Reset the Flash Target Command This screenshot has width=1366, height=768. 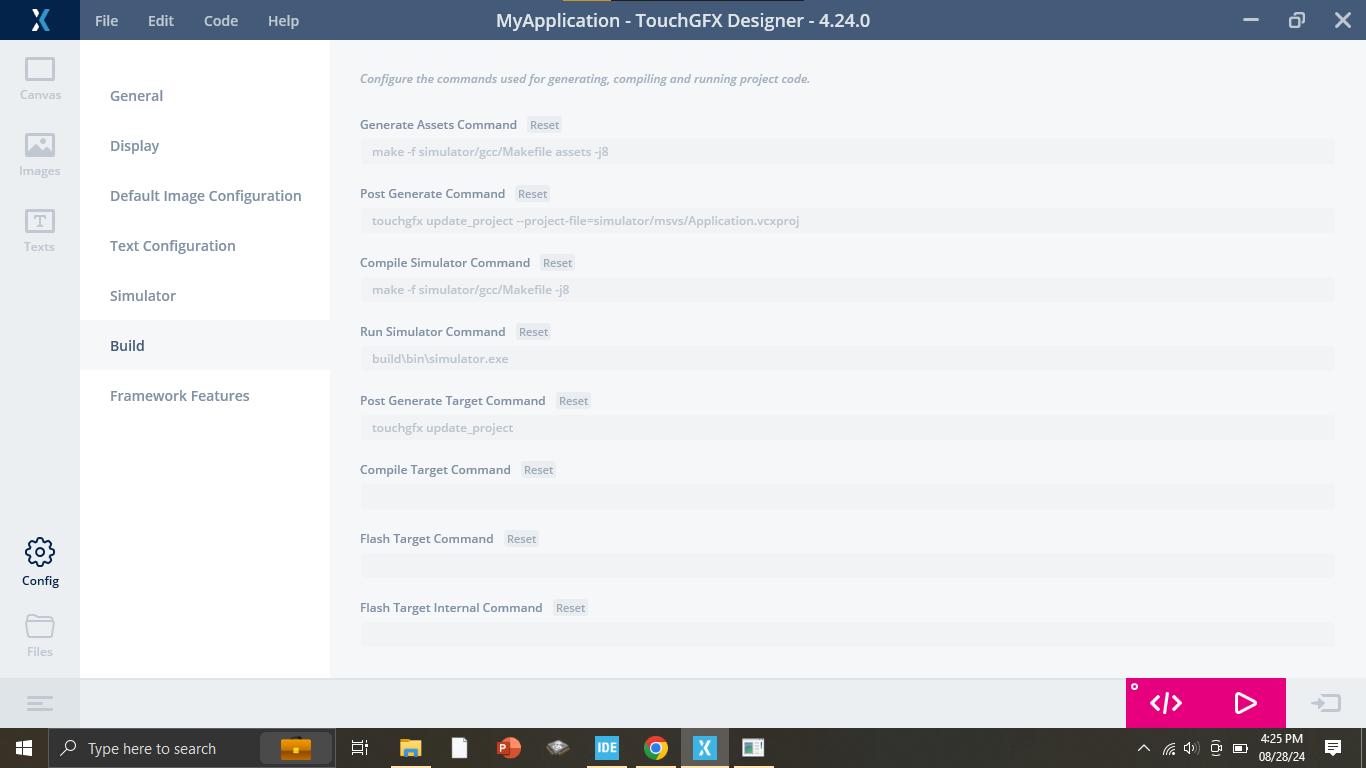[521, 538]
